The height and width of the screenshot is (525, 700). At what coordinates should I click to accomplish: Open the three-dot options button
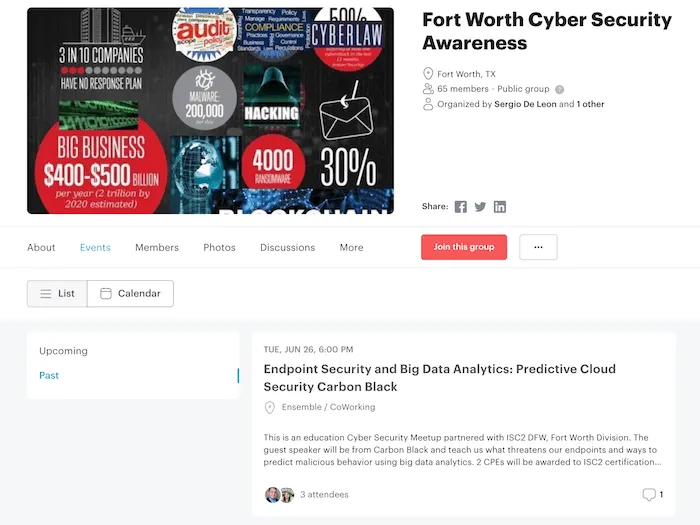[538, 247]
